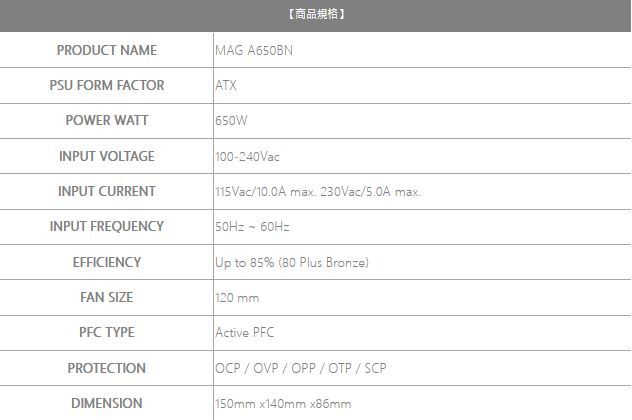
Task: Click the 100-240Vac voltage value
Action: coord(248,156)
